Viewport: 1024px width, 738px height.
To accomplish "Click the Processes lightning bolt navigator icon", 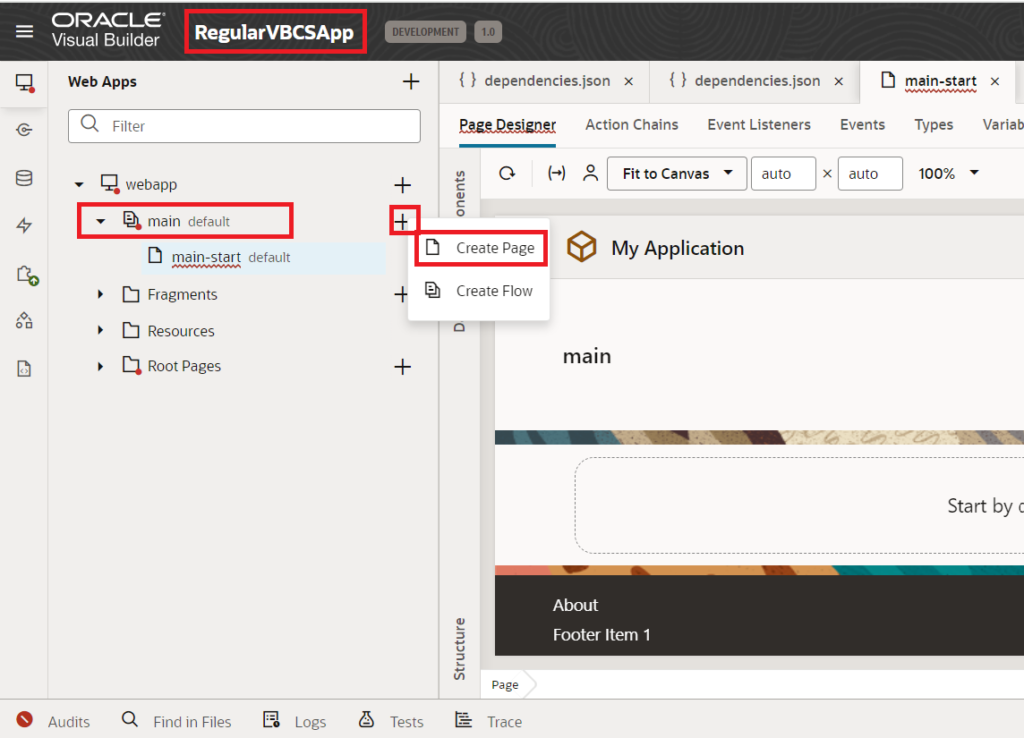I will pos(24,225).
